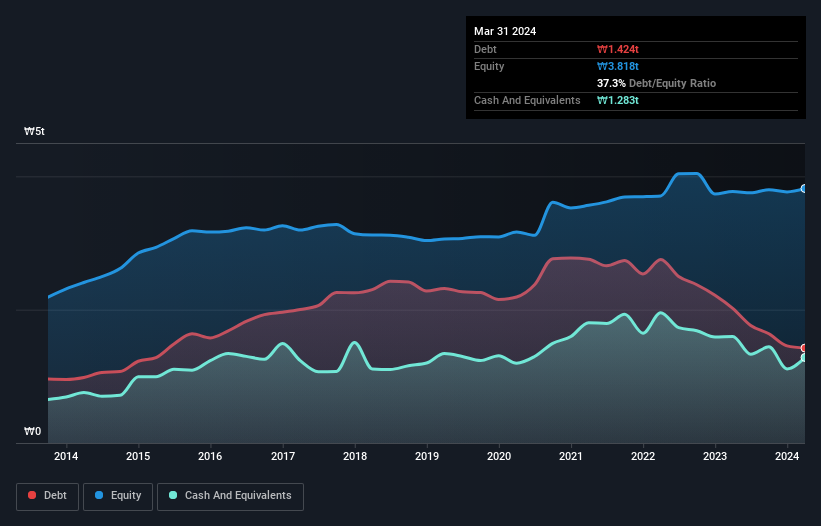Click the 2022 x-axis label
The image size is (821, 526).
[x=643, y=456]
